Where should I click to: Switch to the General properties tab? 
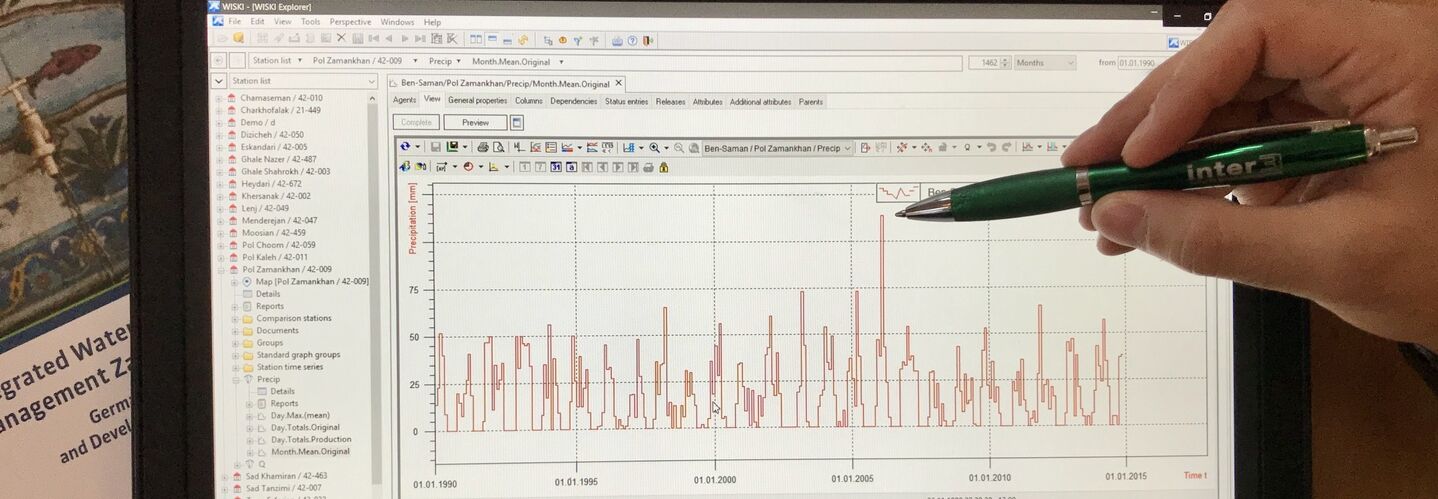pos(477,101)
